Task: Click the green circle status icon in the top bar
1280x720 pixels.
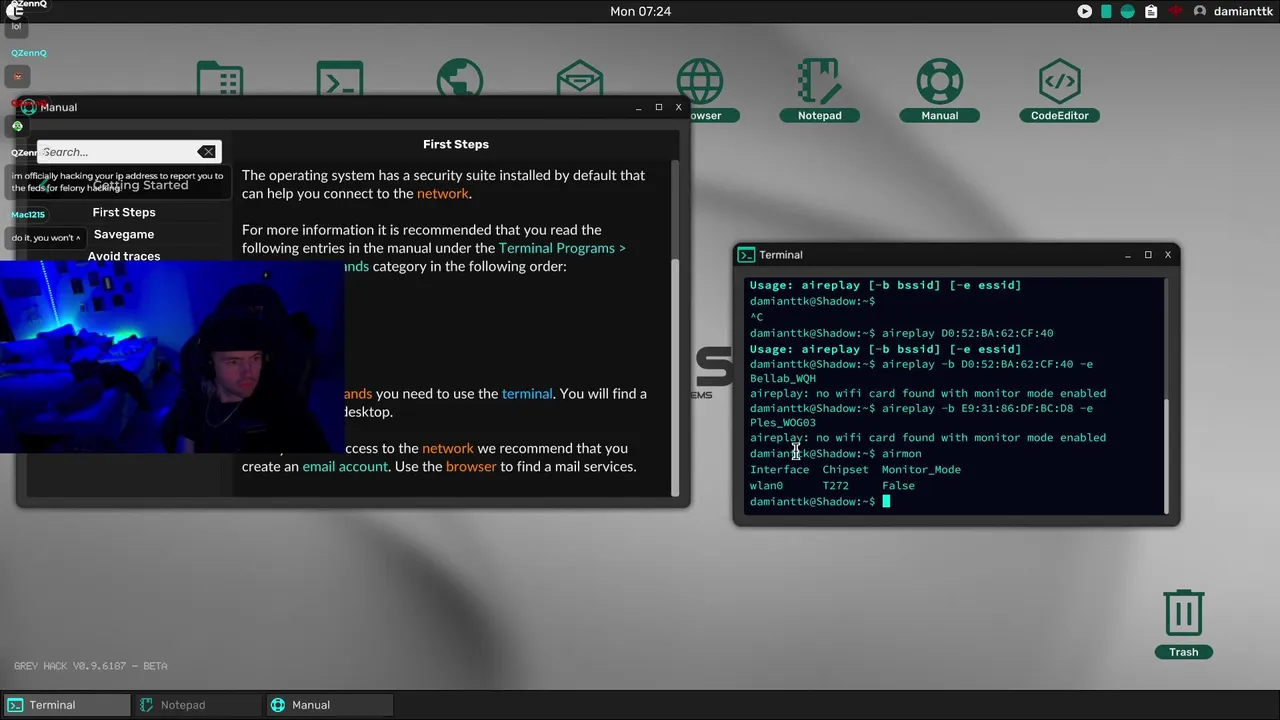Action: click(x=1128, y=11)
